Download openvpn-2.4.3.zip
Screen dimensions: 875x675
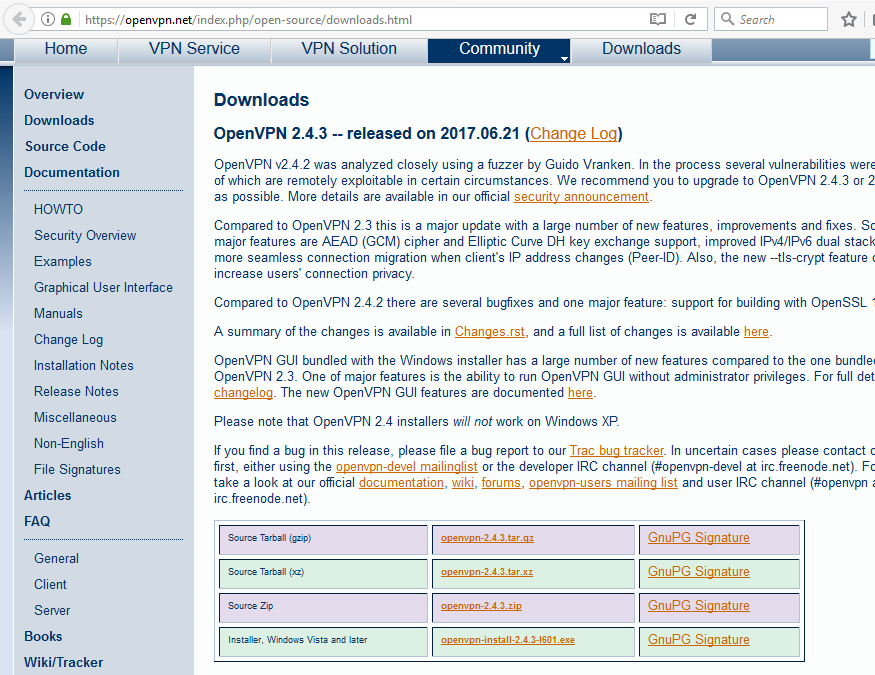481,606
